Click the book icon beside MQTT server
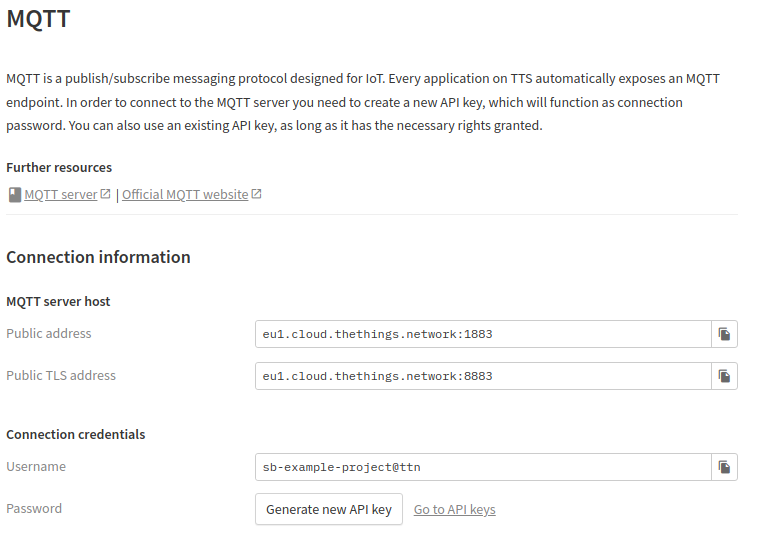The height and width of the screenshot is (550, 761). [14, 195]
